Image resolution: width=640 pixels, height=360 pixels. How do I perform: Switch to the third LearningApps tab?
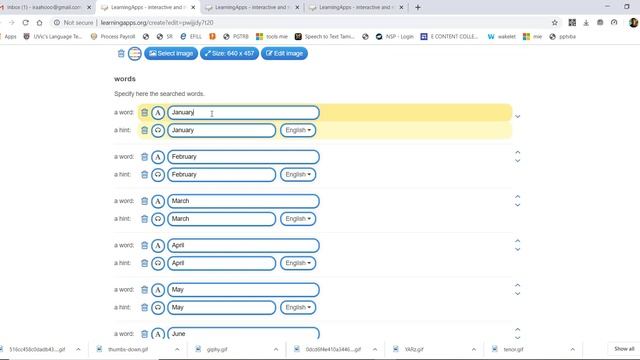[356, 7]
